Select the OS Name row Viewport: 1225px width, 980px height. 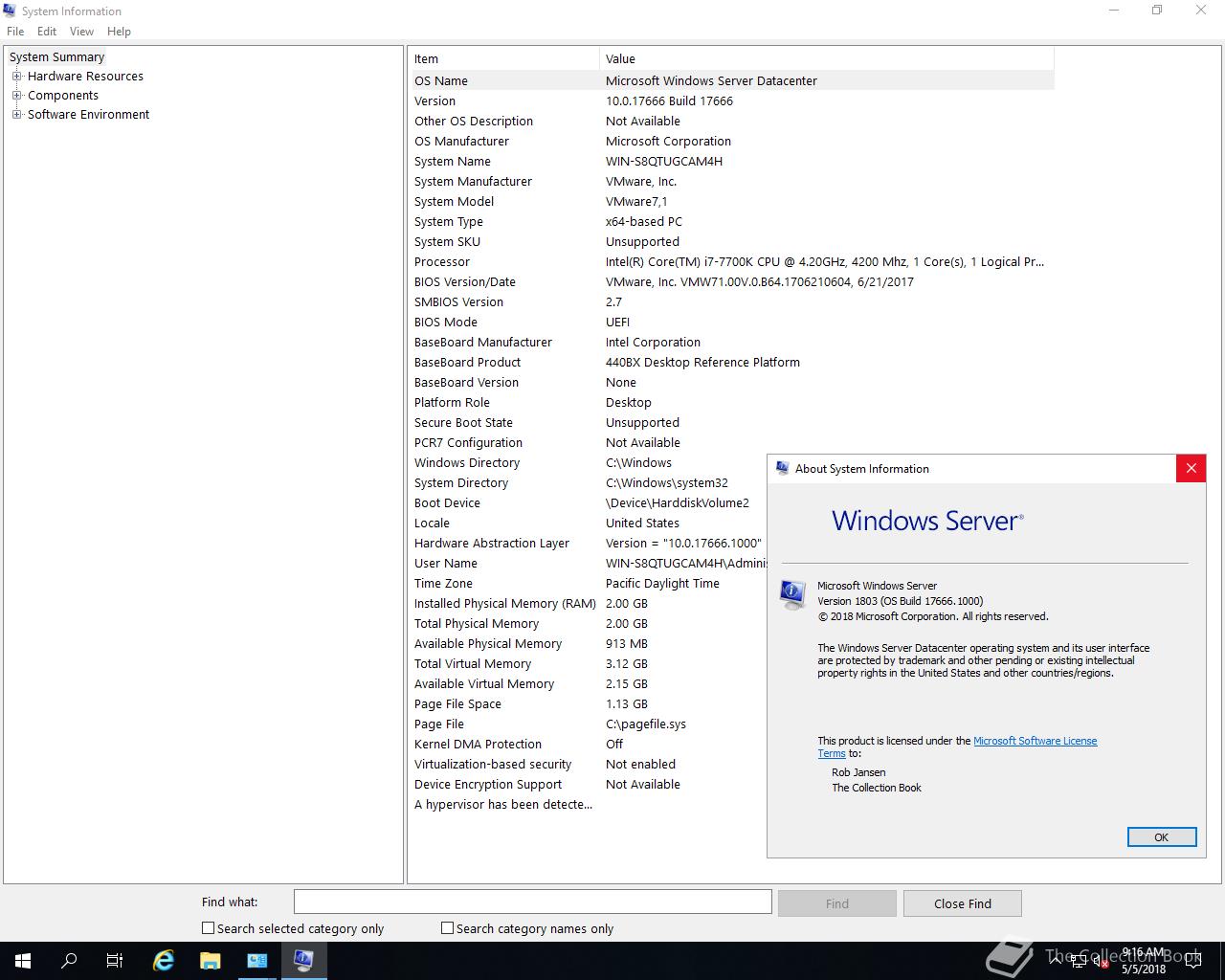(x=733, y=80)
